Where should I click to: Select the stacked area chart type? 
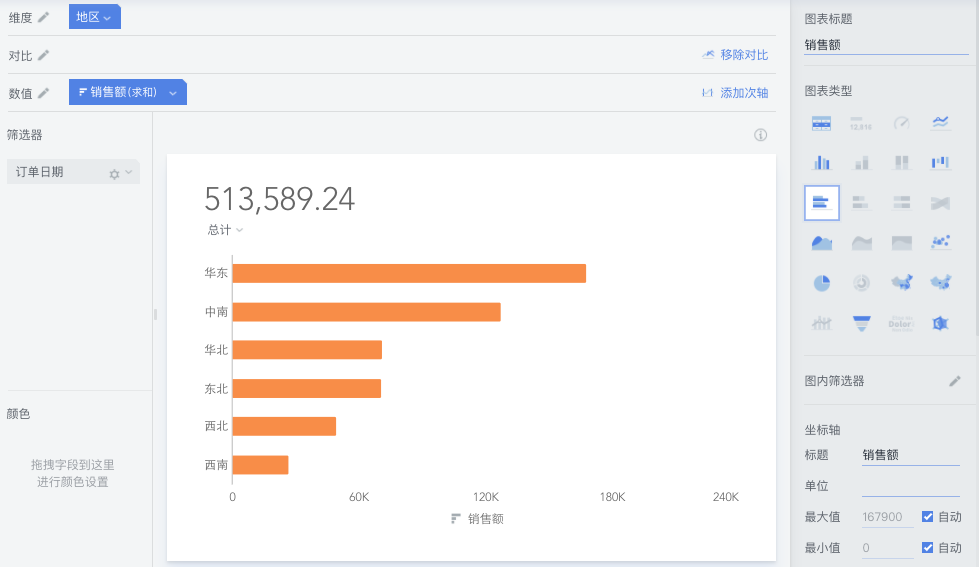(x=861, y=243)
